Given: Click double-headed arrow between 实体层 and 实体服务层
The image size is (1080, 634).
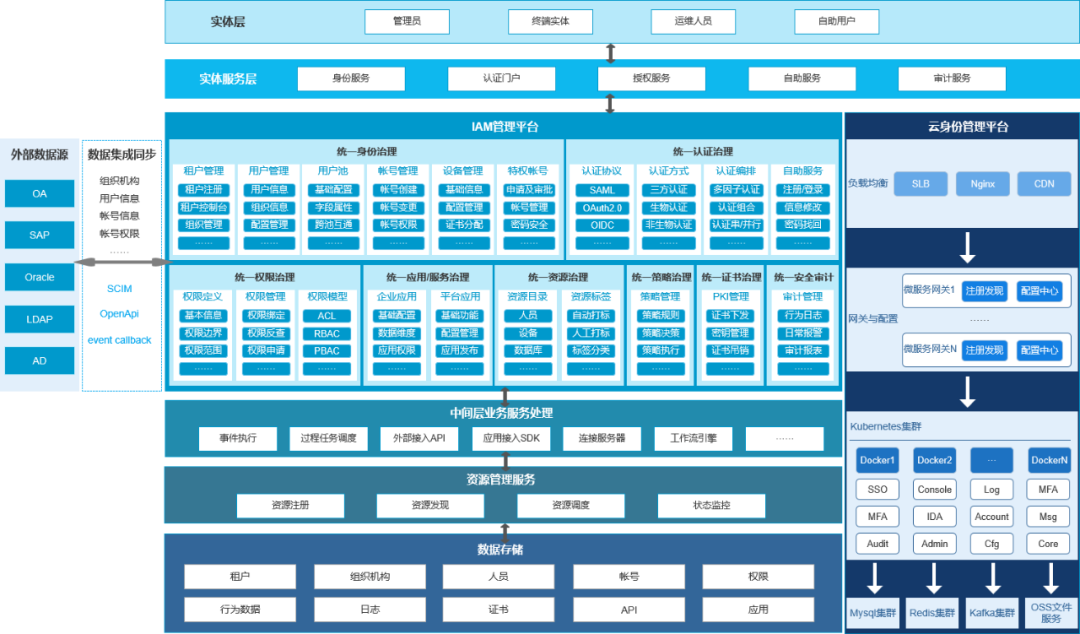Looking at the screenshot, I should tap(610, 52).
